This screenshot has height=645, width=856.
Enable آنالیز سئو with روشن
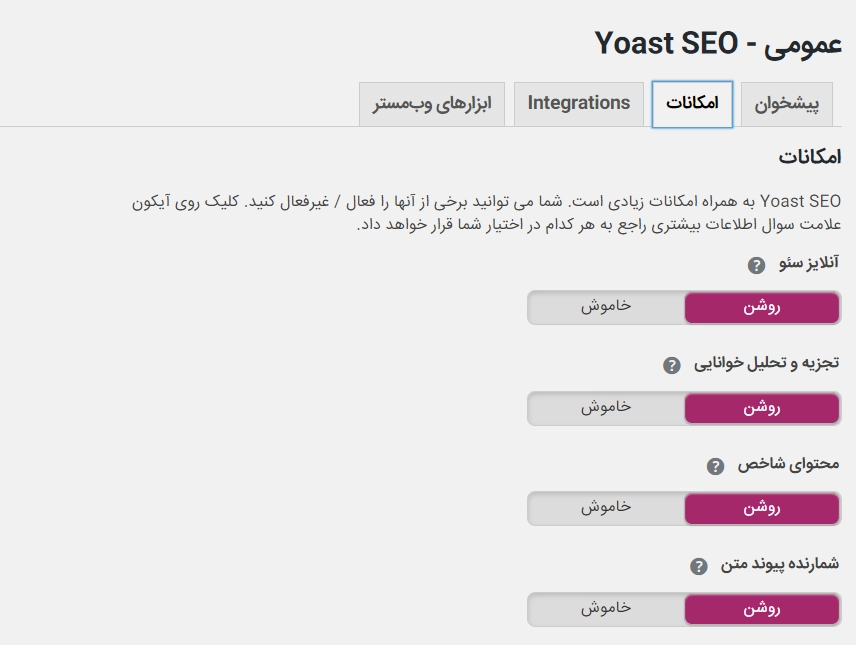[762, 307]
